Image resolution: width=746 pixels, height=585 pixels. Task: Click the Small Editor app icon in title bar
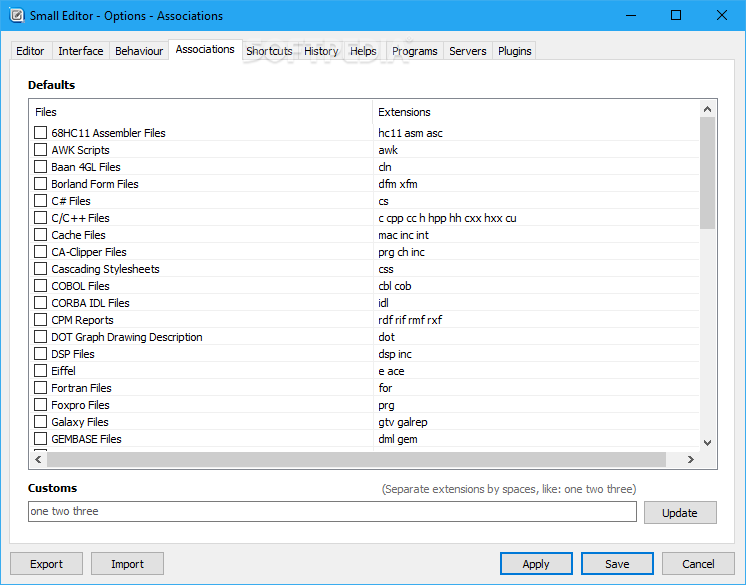16,16
